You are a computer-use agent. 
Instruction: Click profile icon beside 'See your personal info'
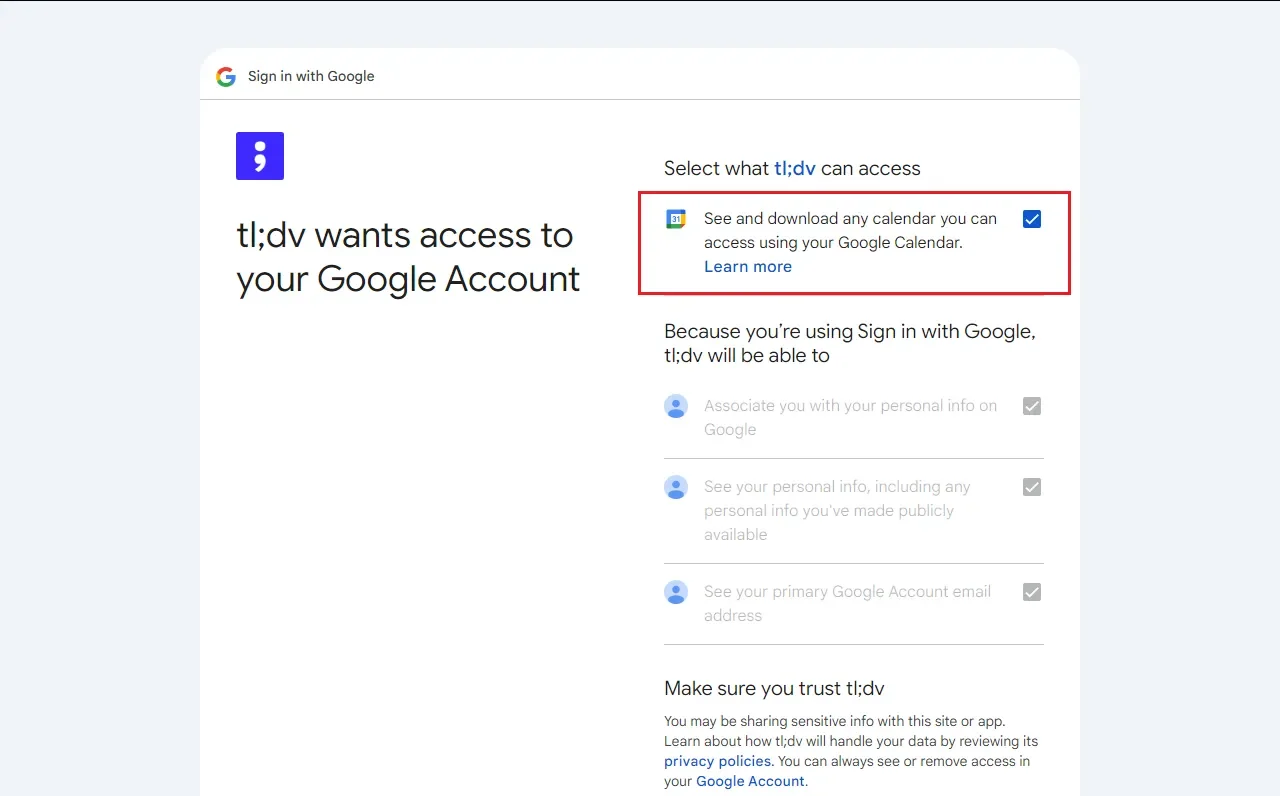(x=676, y=487)
